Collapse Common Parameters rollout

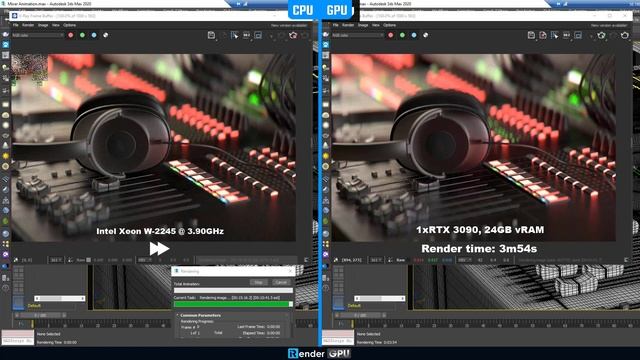[x=200, y=316]
